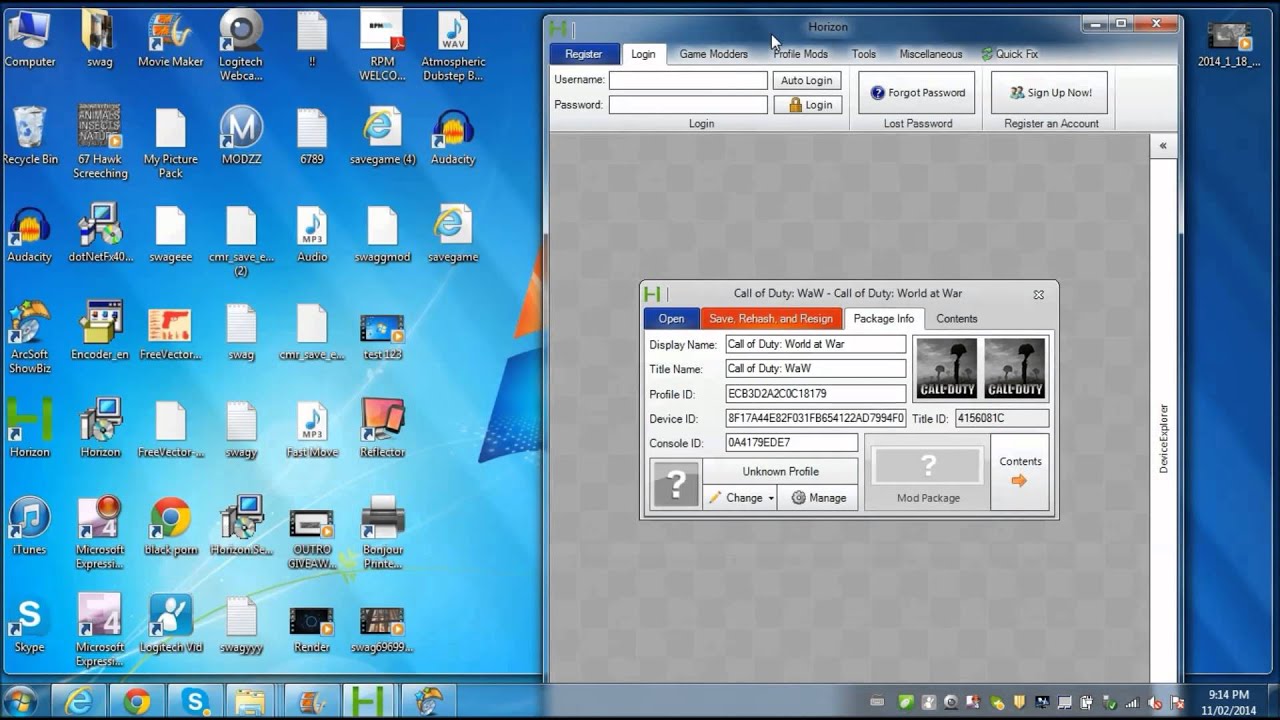The height and width of the screenshot is (720, 1280).
Task: Click into the Password field
Action: pyautogui.click(x=688, y=104)
